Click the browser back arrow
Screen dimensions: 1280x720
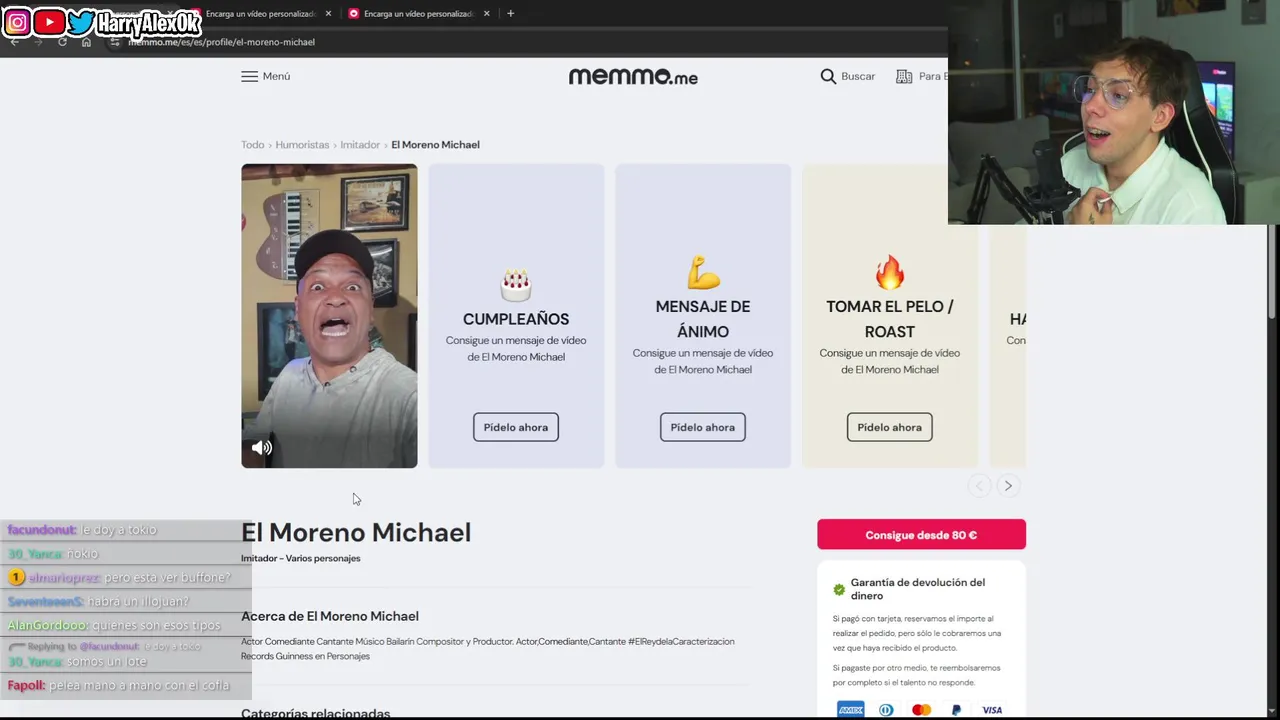click(x=14, y=42)
